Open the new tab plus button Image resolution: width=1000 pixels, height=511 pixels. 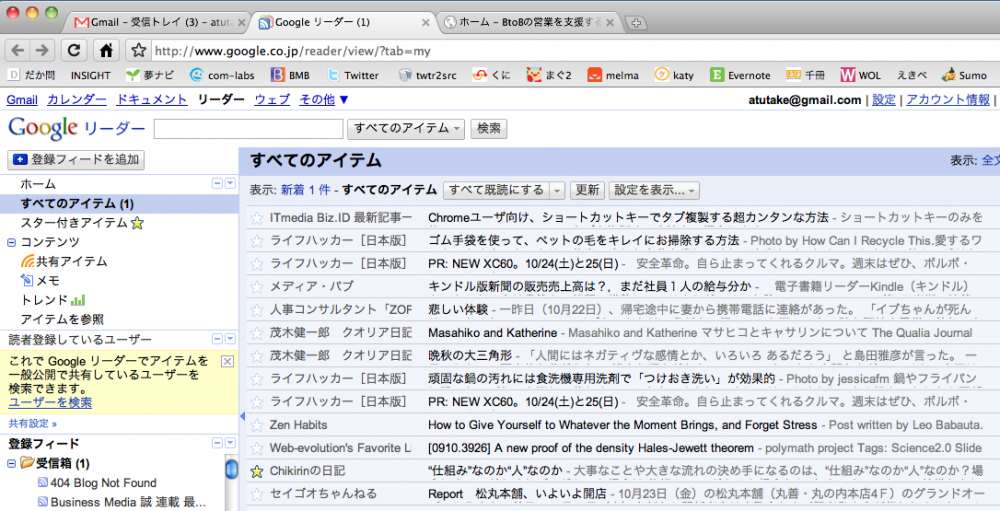[x=635, y=23]
